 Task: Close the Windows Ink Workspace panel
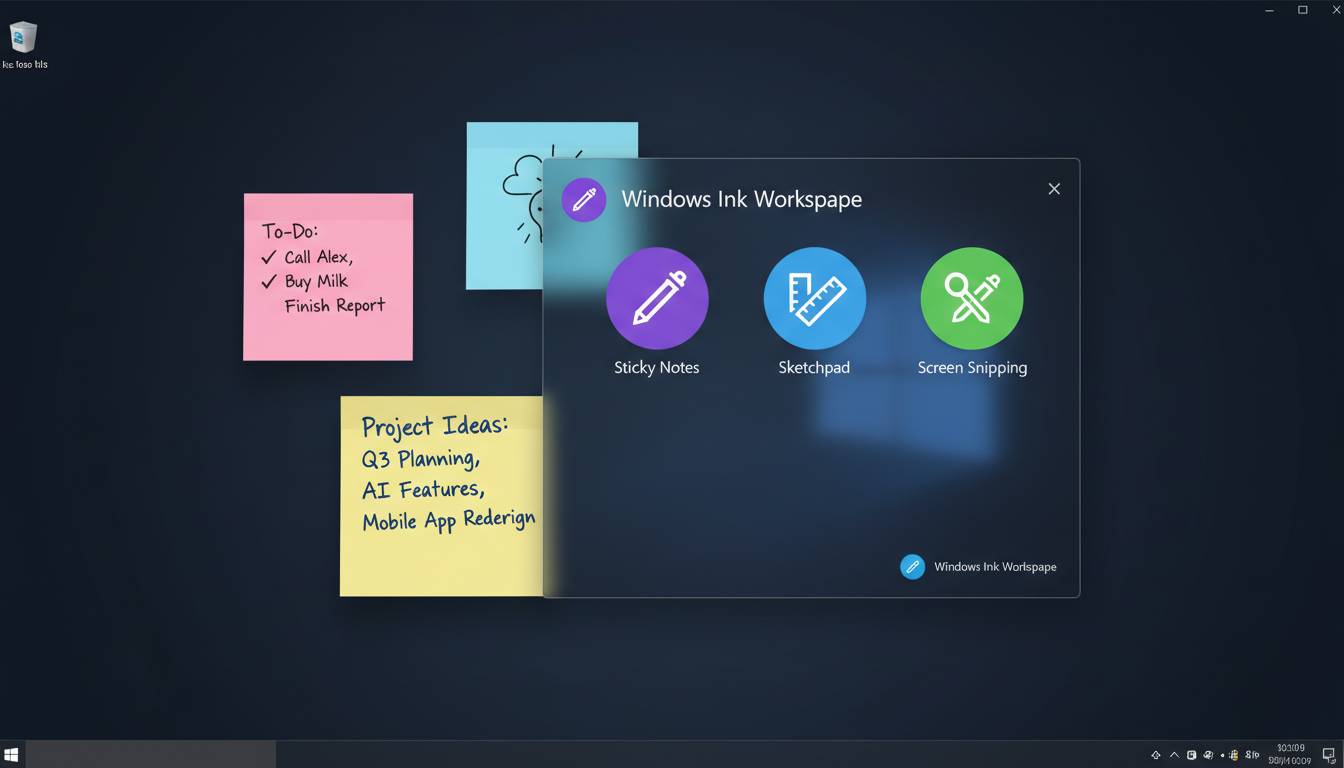tap(1054, 189)
